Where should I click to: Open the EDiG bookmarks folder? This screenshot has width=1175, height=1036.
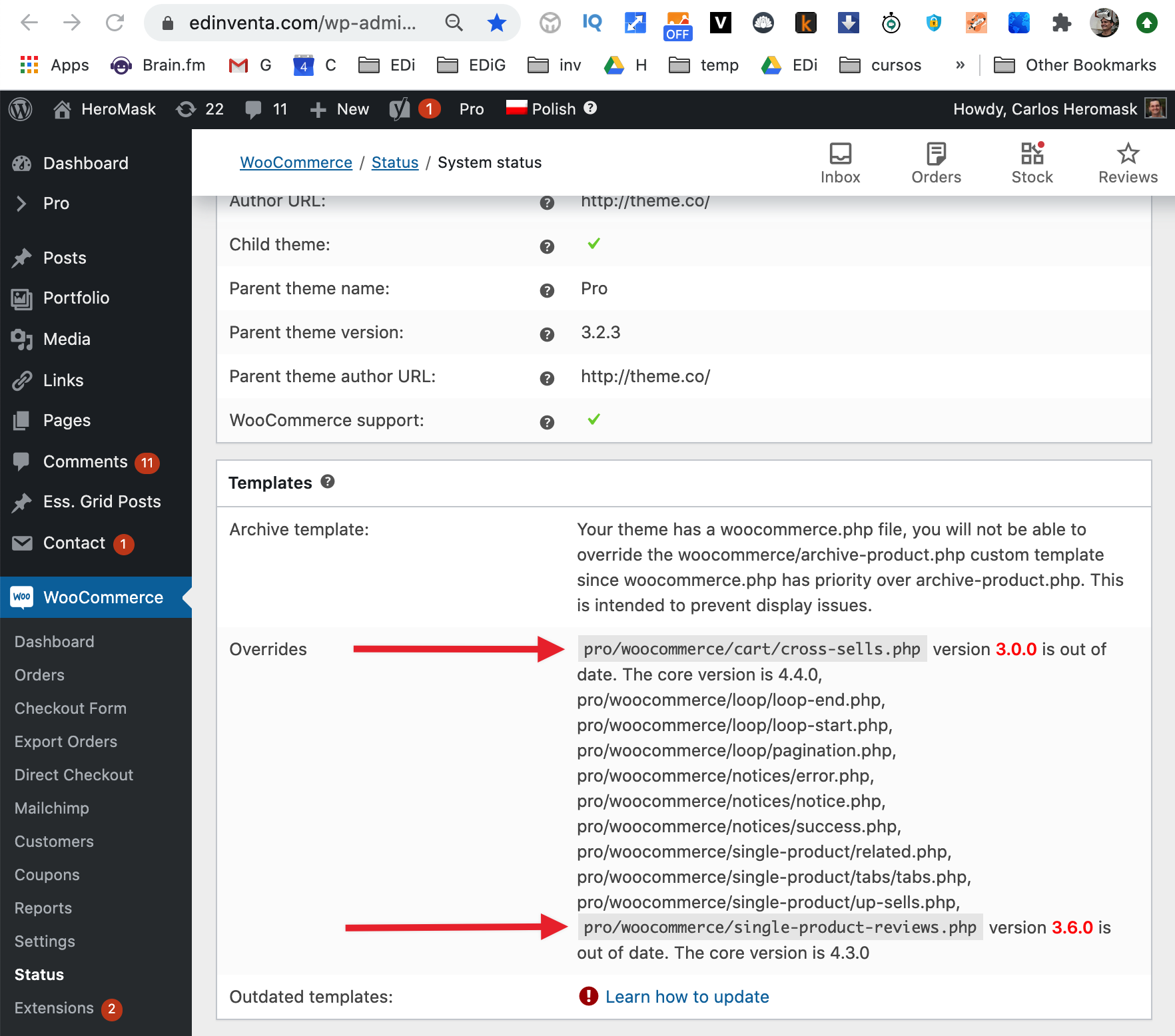click(472, 65)
